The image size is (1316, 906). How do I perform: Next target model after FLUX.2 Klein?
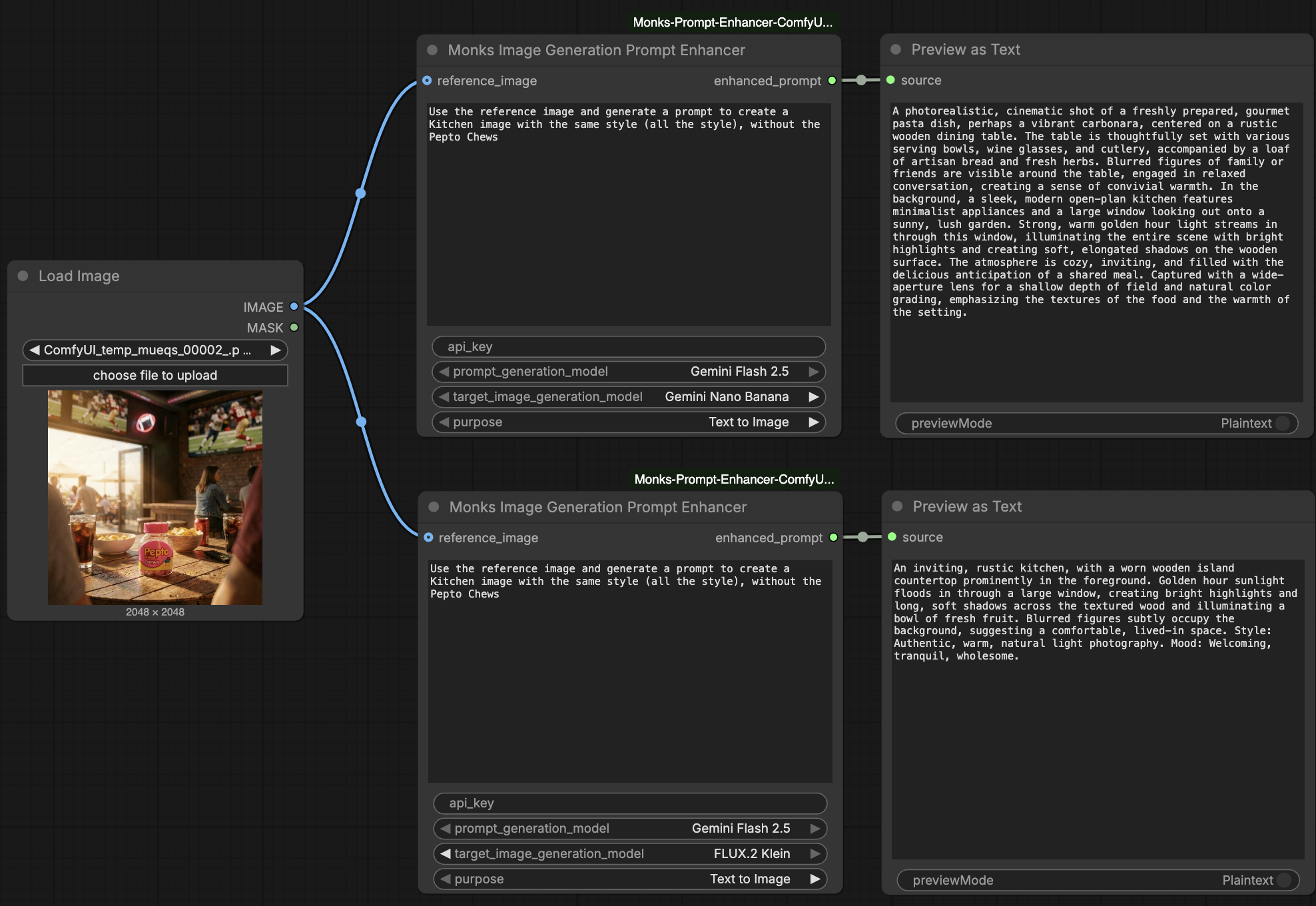pos(815,854)
